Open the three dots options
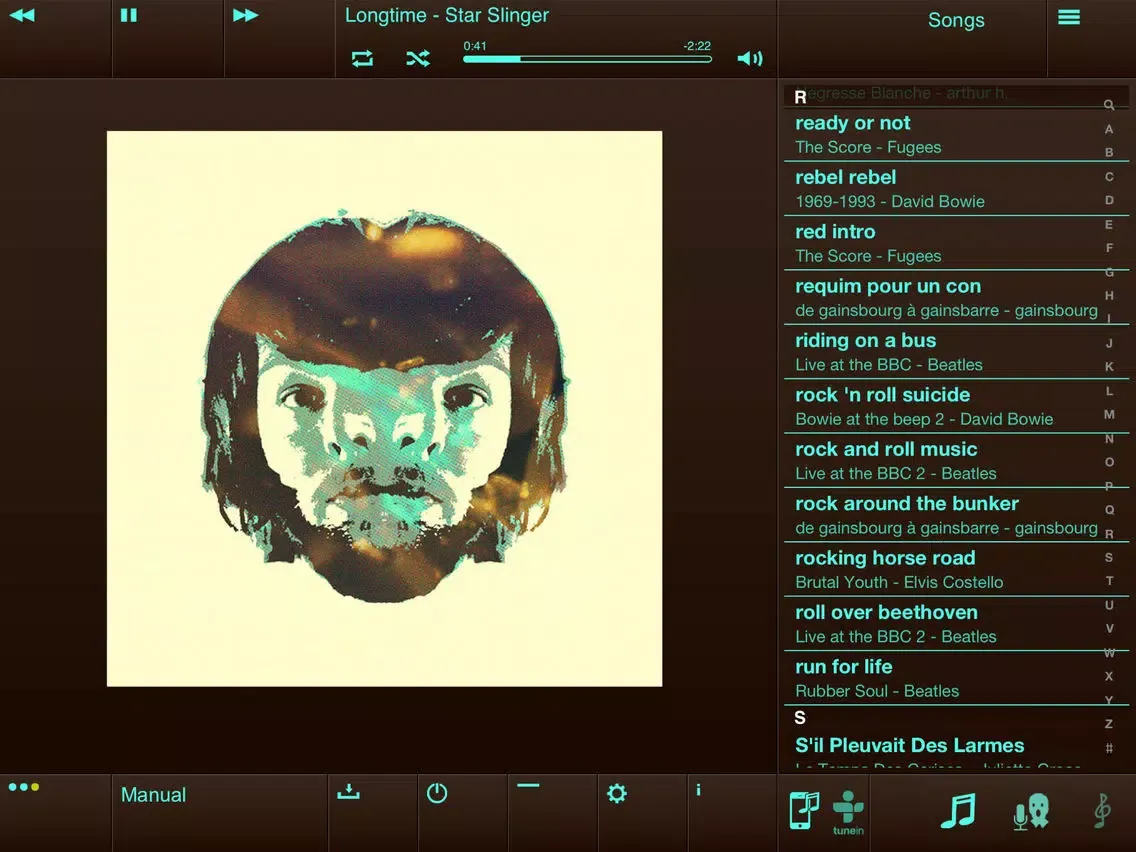 pos(24,787)
